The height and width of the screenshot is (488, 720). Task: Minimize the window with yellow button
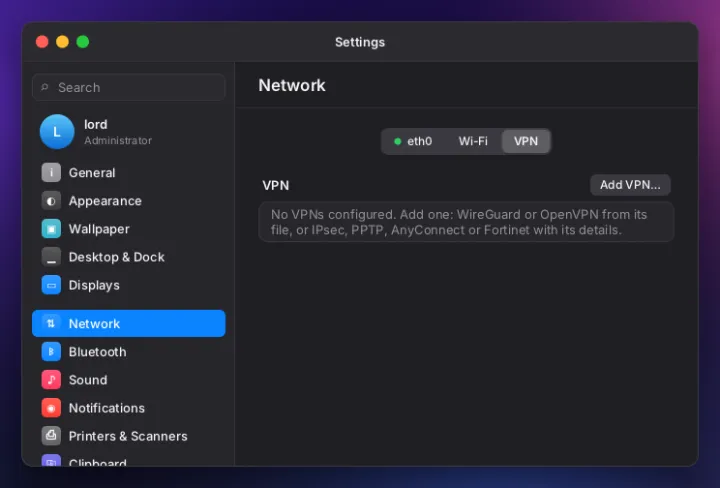point(62,42)
